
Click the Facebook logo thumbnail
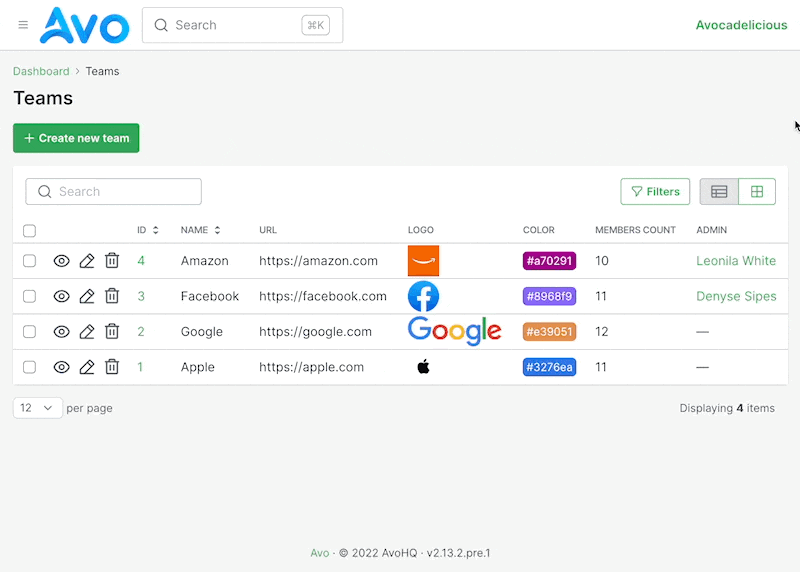(x=423, y=296)
